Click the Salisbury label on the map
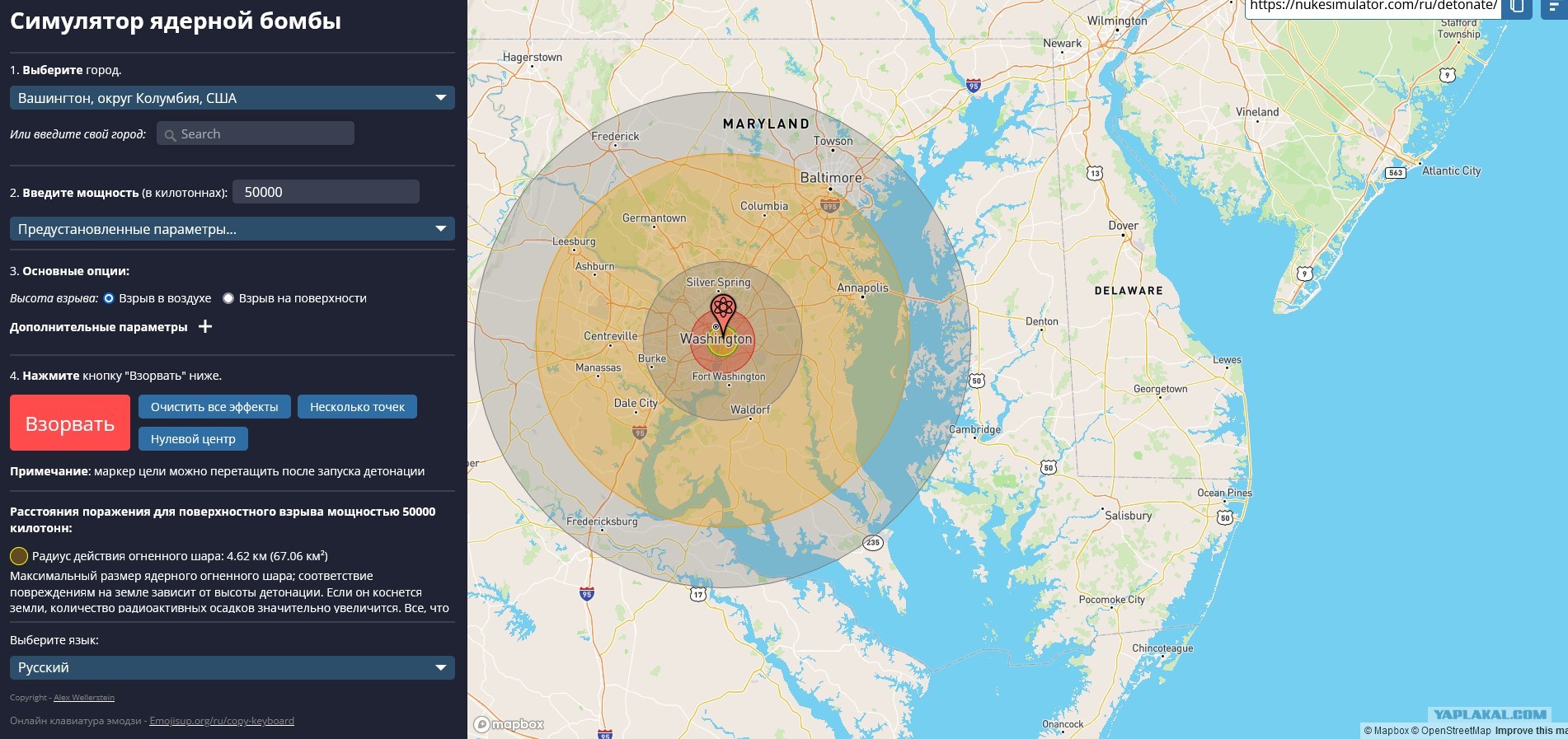 click(x=1129, y=516)
